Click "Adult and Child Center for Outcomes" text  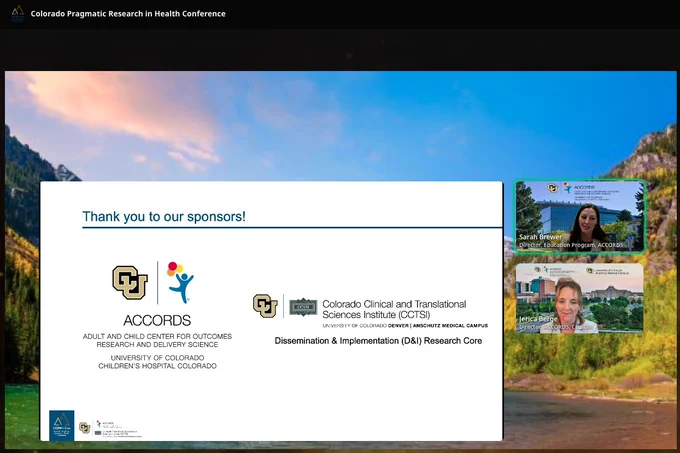157,336
